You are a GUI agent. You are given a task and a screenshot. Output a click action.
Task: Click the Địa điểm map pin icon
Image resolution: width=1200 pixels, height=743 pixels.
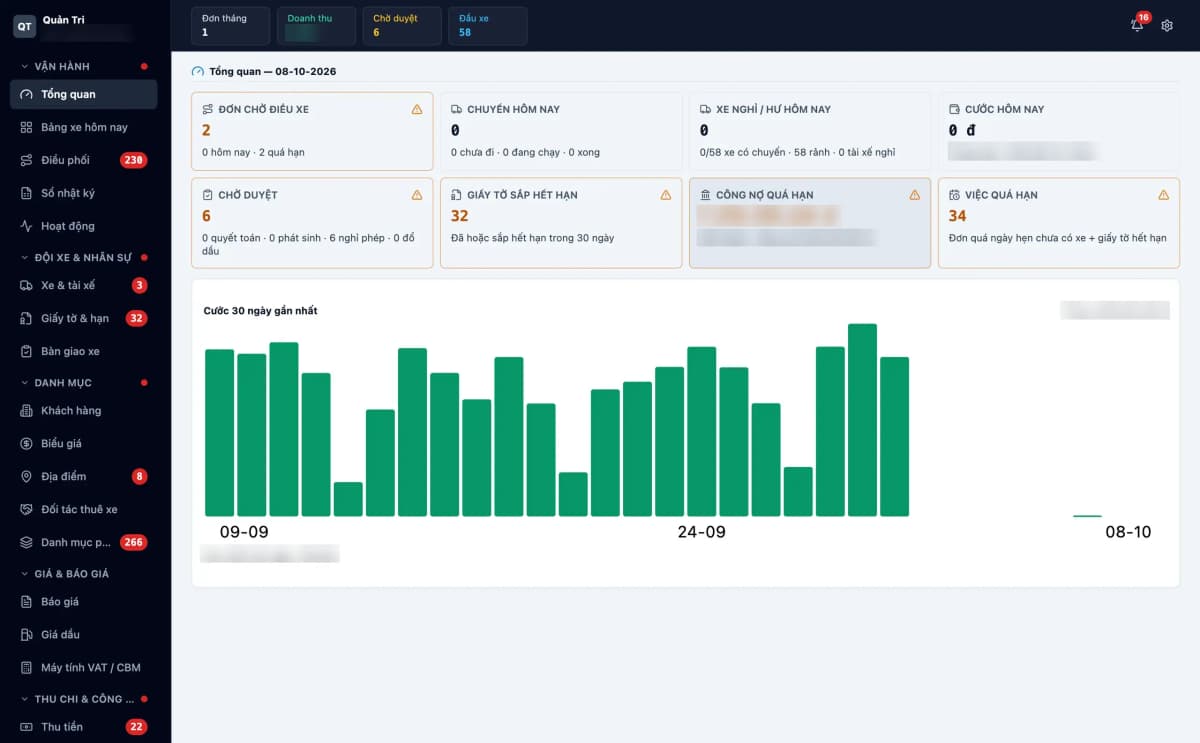click(27, 476)
